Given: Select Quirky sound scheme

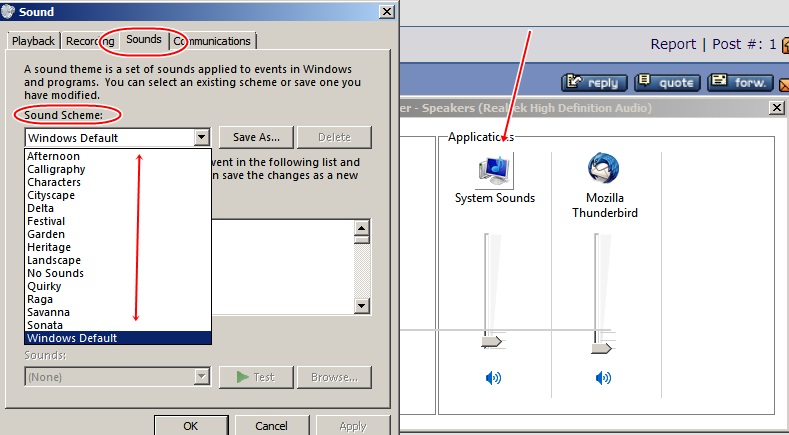Looking at the screenshot, I should (118, 286).
